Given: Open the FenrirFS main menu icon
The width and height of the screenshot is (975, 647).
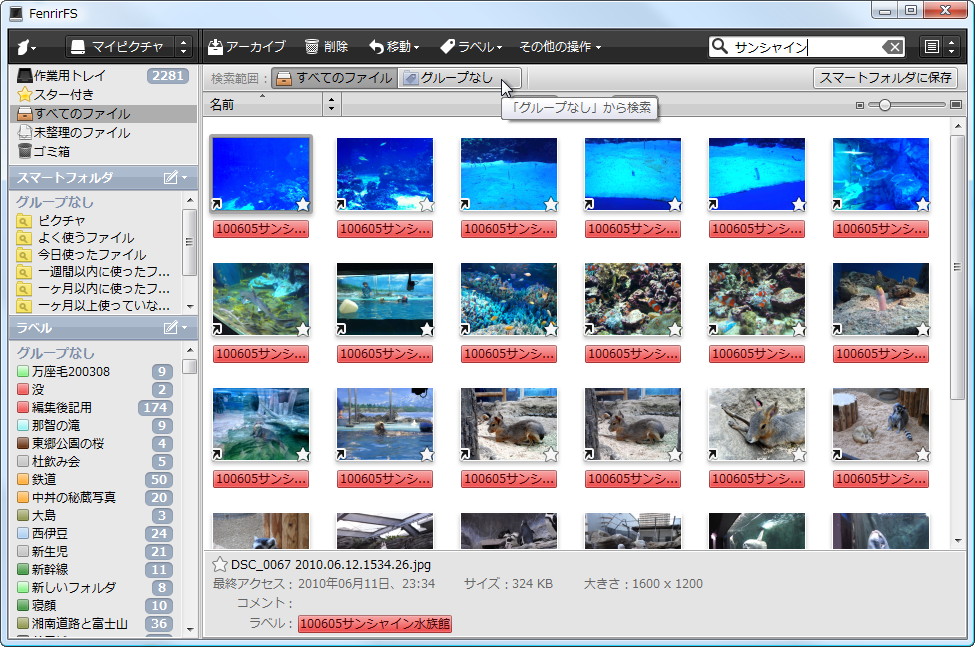Looking at the screenshot, I should (26, 47).
